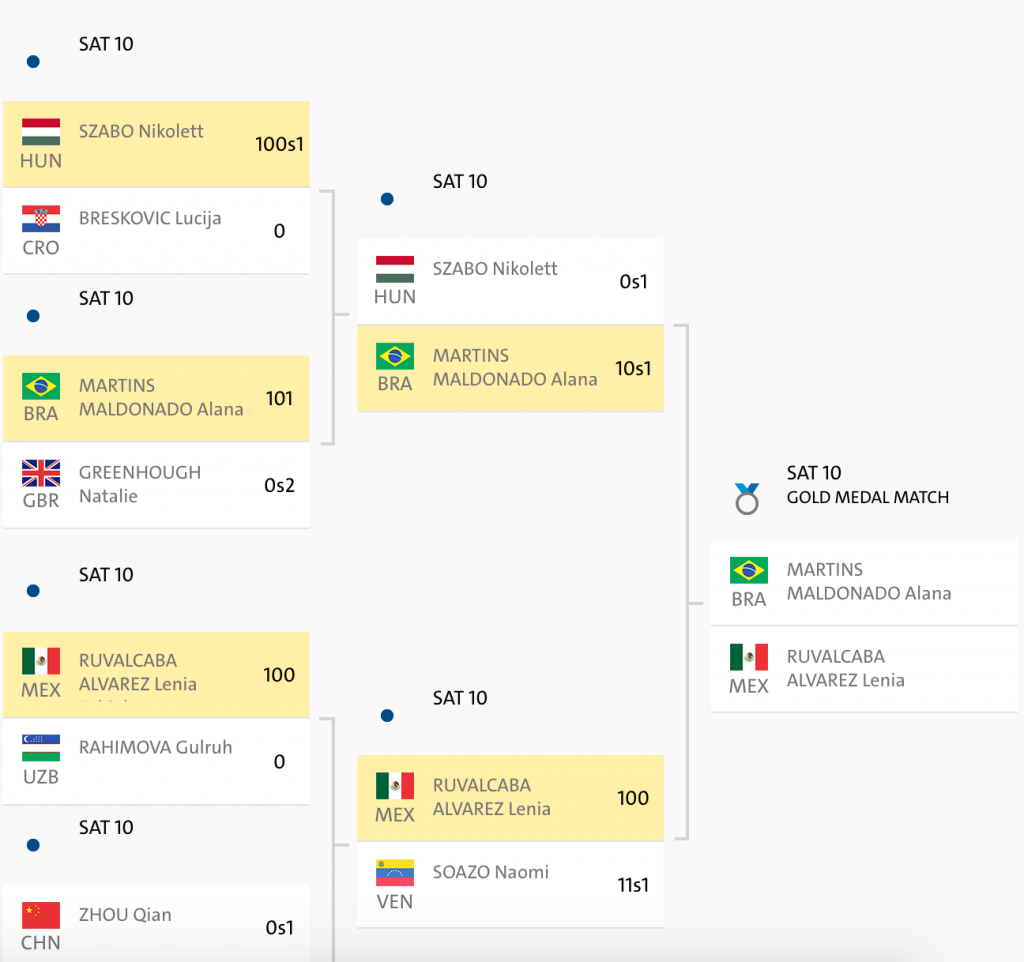Viewport: 1024px width, 962px height.
Task: Click Mexico flag in the gold medal match
Action: click(749, 657)
